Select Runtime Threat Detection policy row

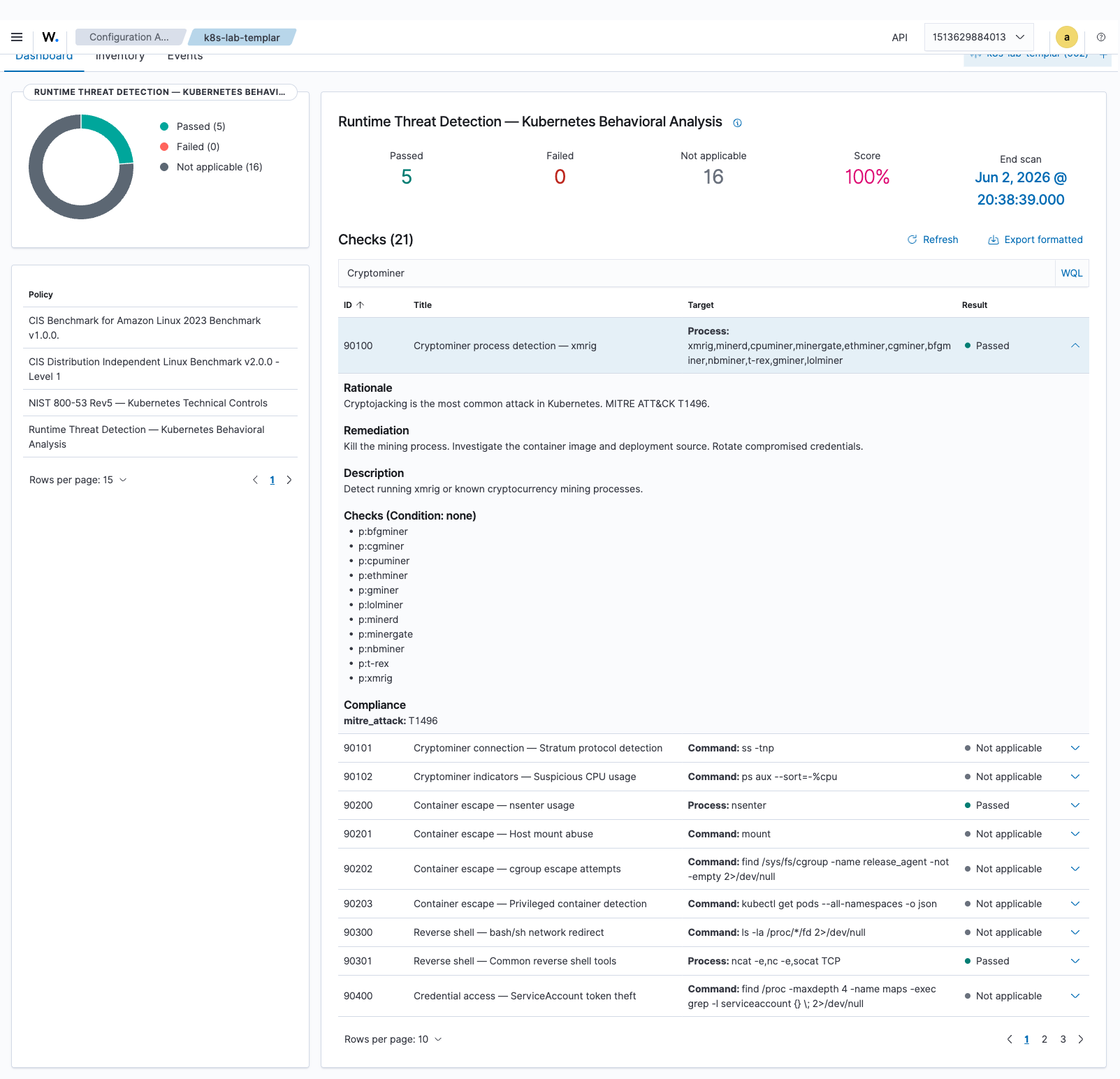coord(160,437)
